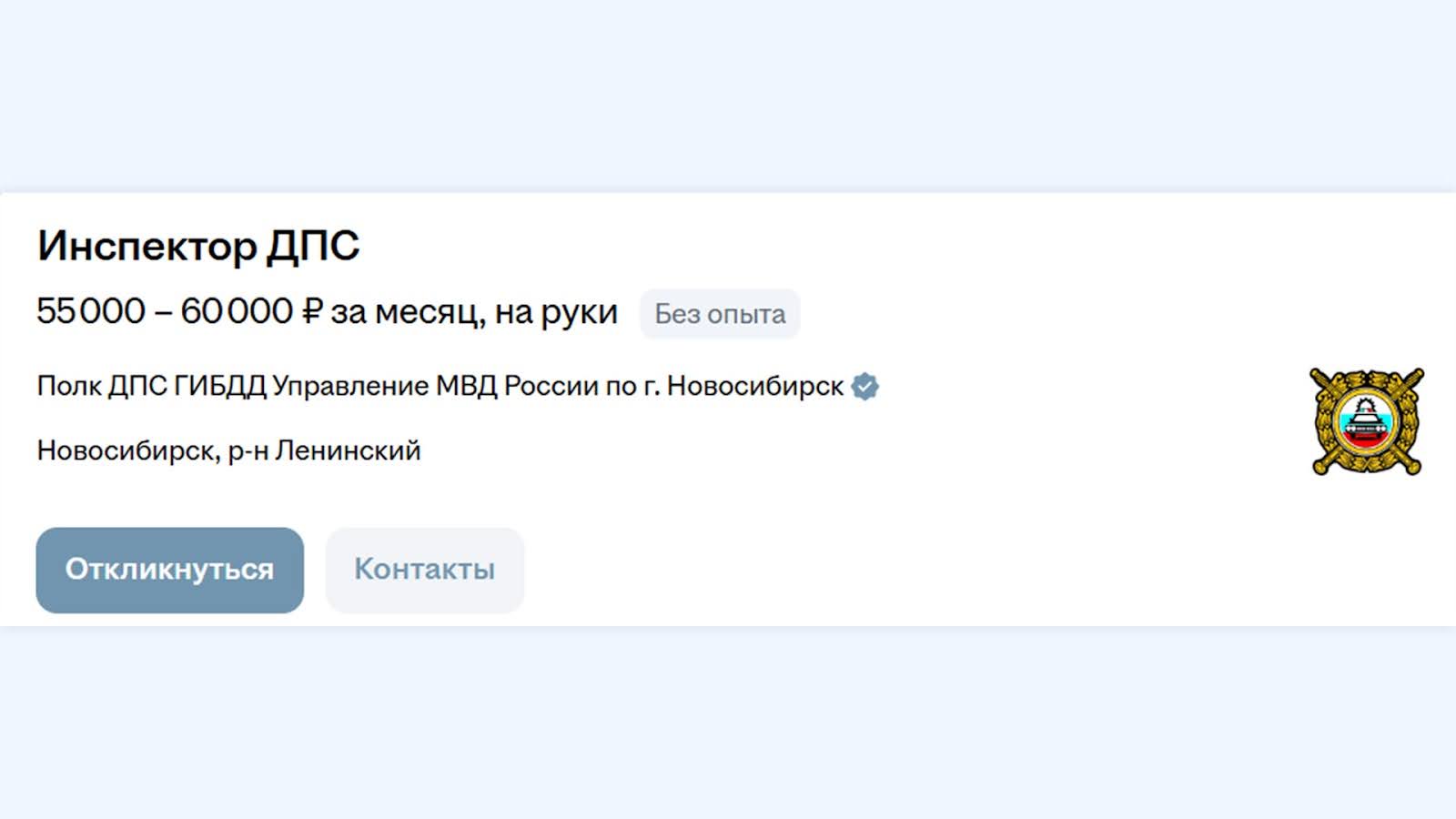Open the ГИБДД employer emblem logo
This screenshot has width=1456, height=819.
(x=1367, y=421)
